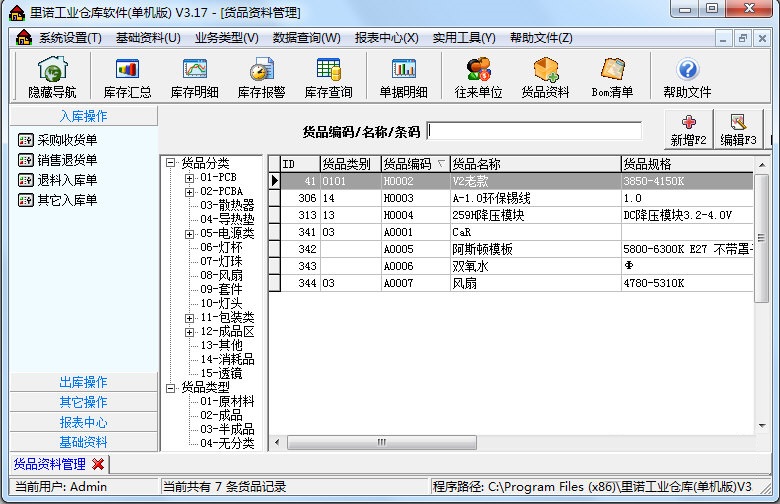Image resolution: width=780 pixels, height=504 pixels.
Task: Toggle sort on the 货品编码 column header
Action: 415,164
